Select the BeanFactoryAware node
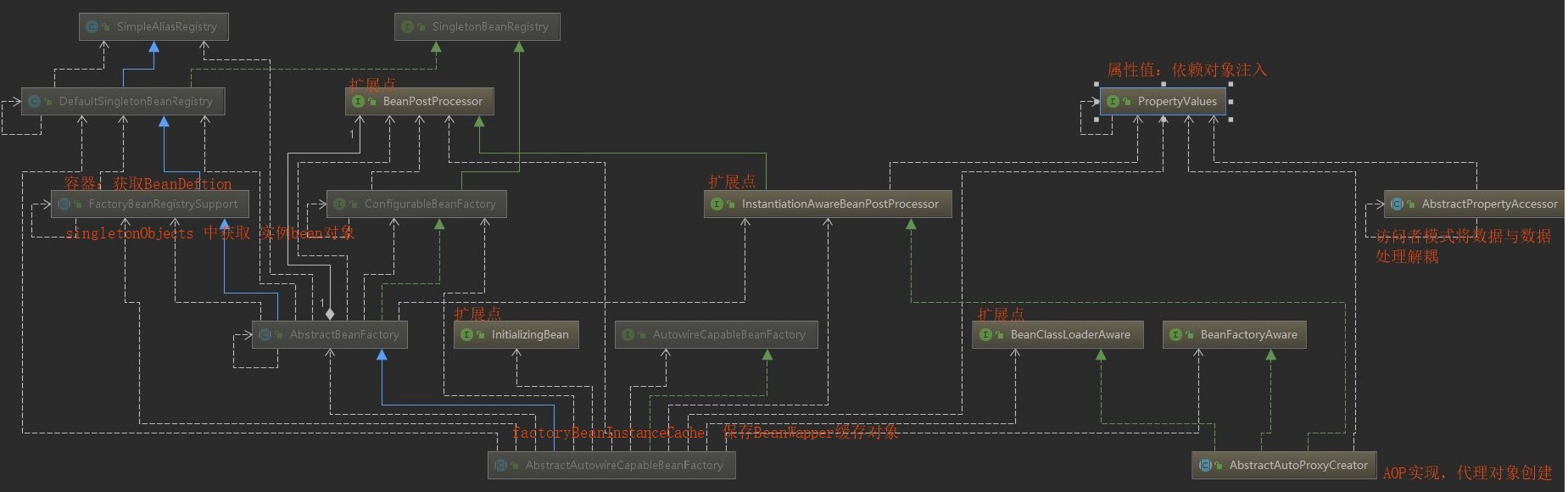1568x492 pixels. click(x=1235, y=334)
